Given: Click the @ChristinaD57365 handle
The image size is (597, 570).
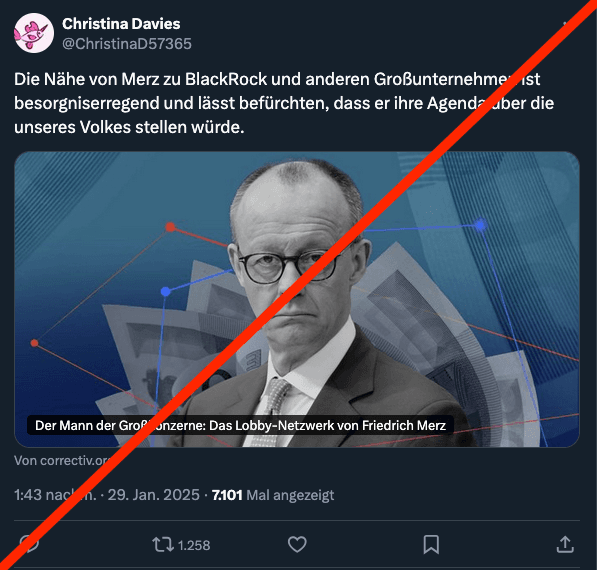Looking at the screenshot, I should pos(127,44).
